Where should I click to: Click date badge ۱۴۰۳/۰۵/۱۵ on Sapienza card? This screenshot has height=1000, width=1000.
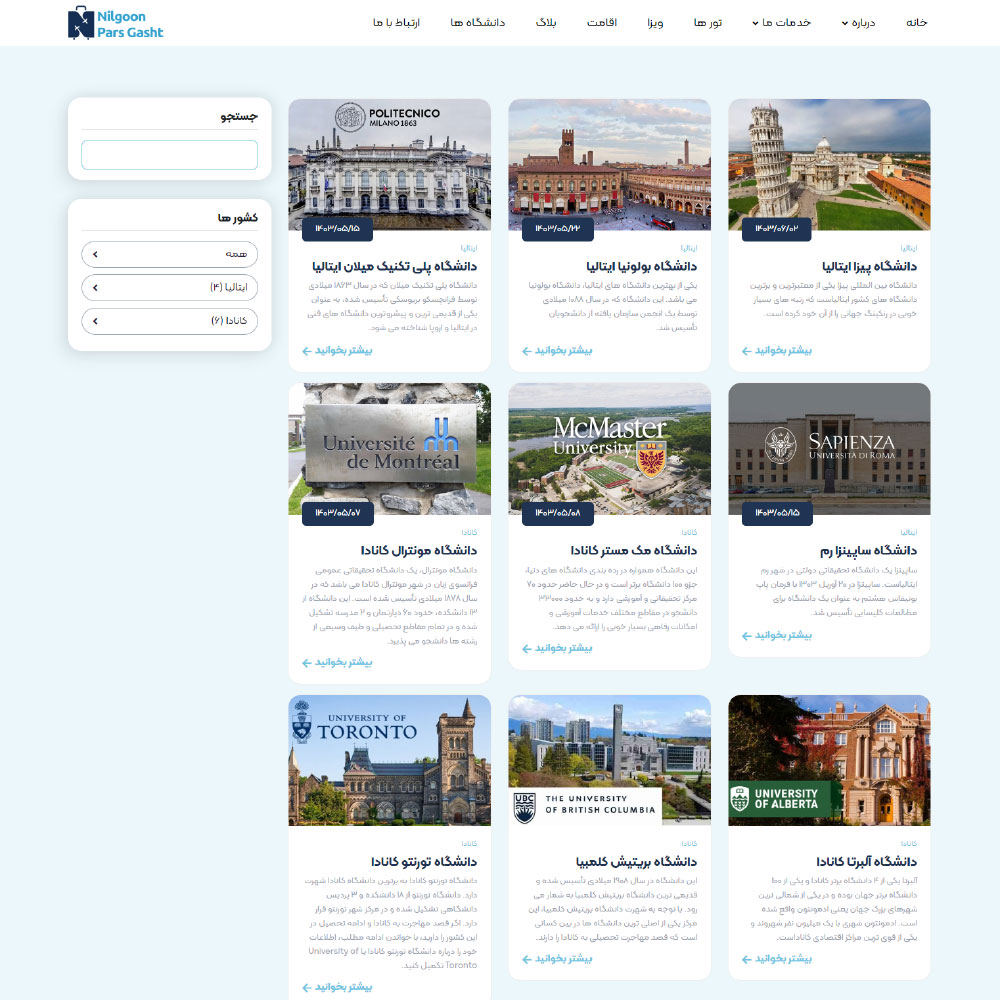[x=777, y=513]
